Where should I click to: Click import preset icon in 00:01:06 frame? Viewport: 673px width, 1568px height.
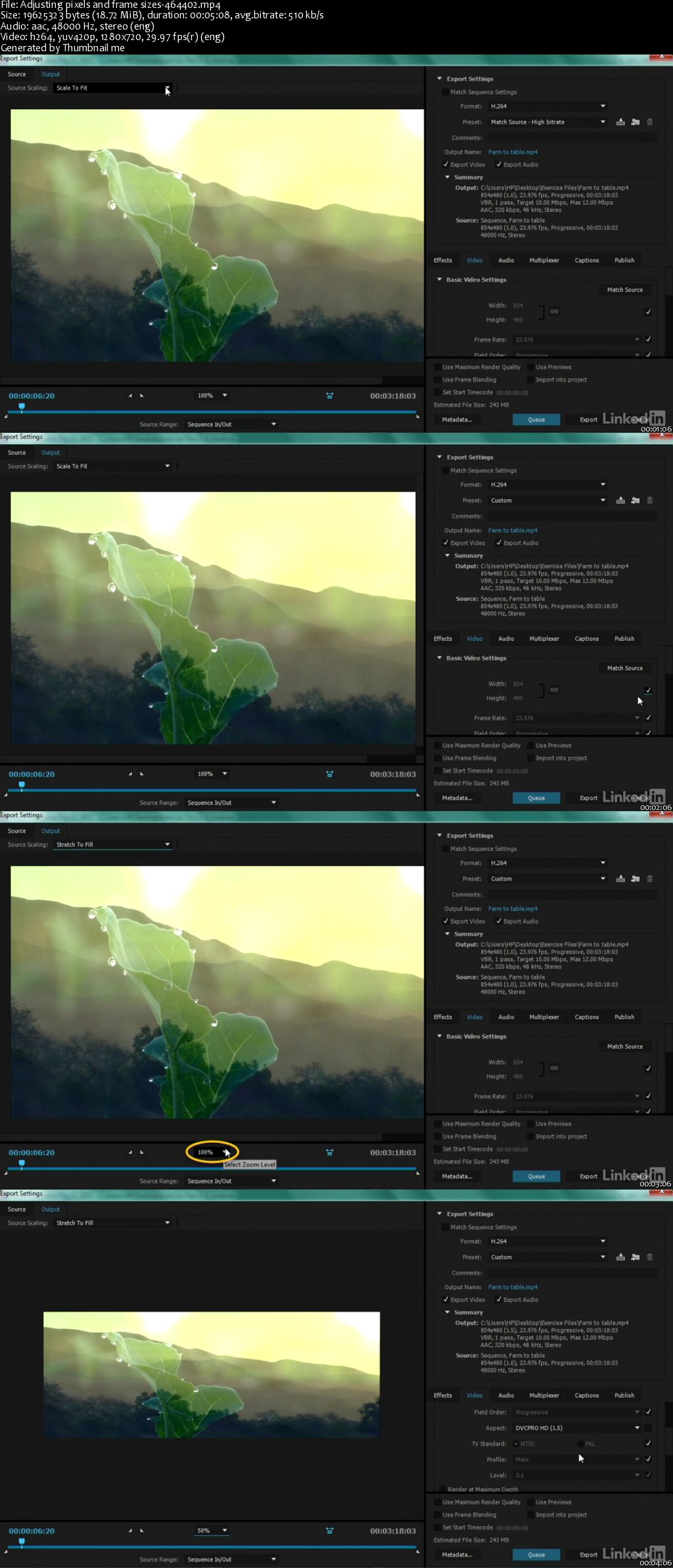[636, 122]
